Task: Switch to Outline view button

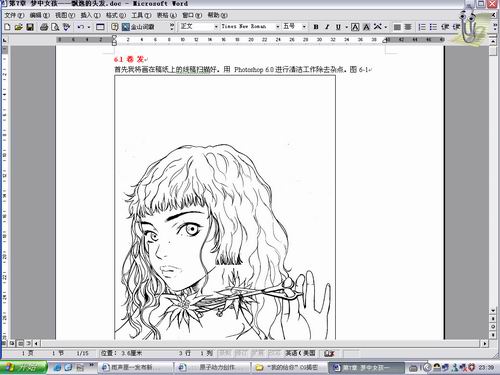Action: click(x=28, y=343)
